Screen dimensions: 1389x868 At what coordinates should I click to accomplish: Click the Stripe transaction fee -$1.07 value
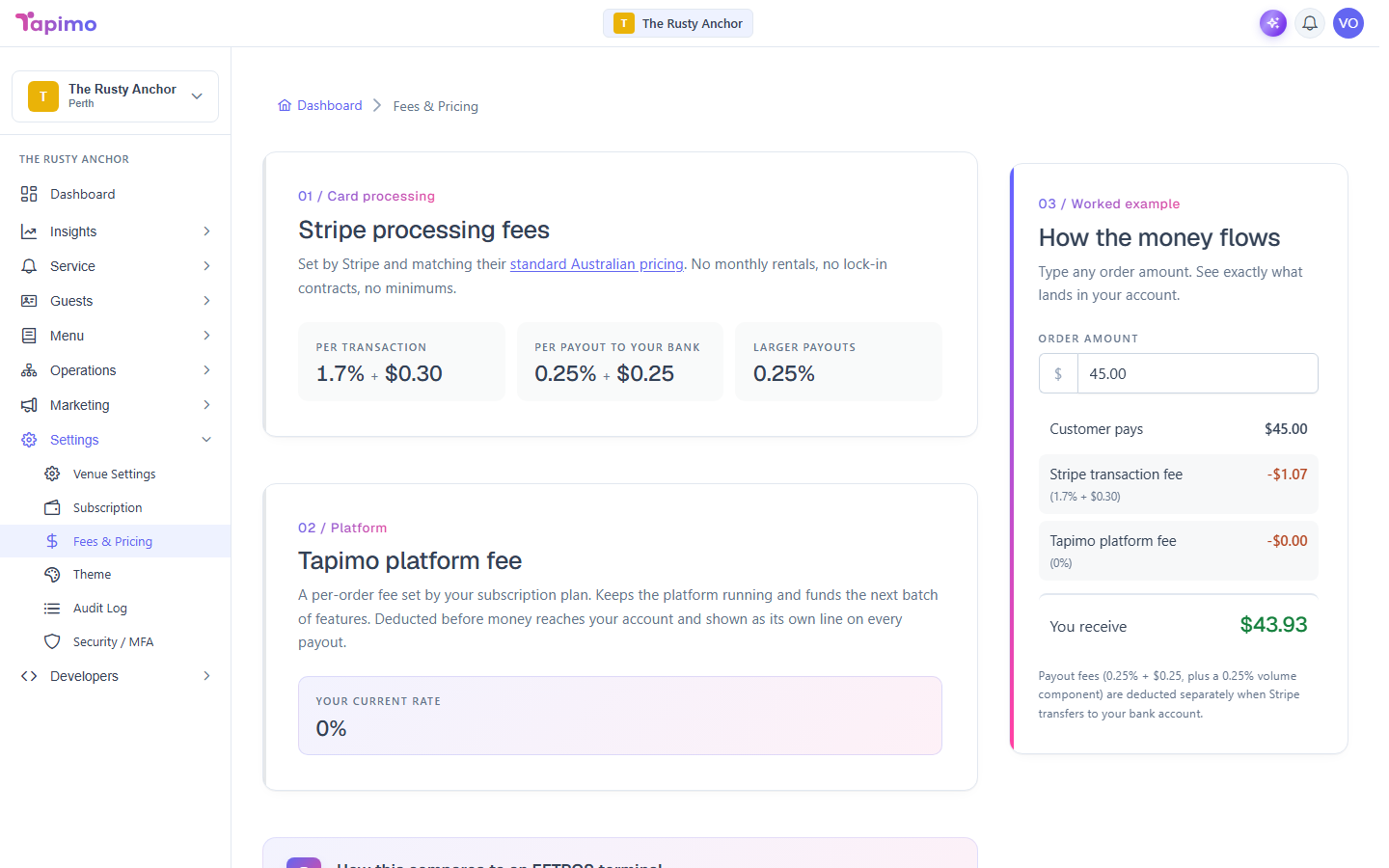coord(1287,475)
